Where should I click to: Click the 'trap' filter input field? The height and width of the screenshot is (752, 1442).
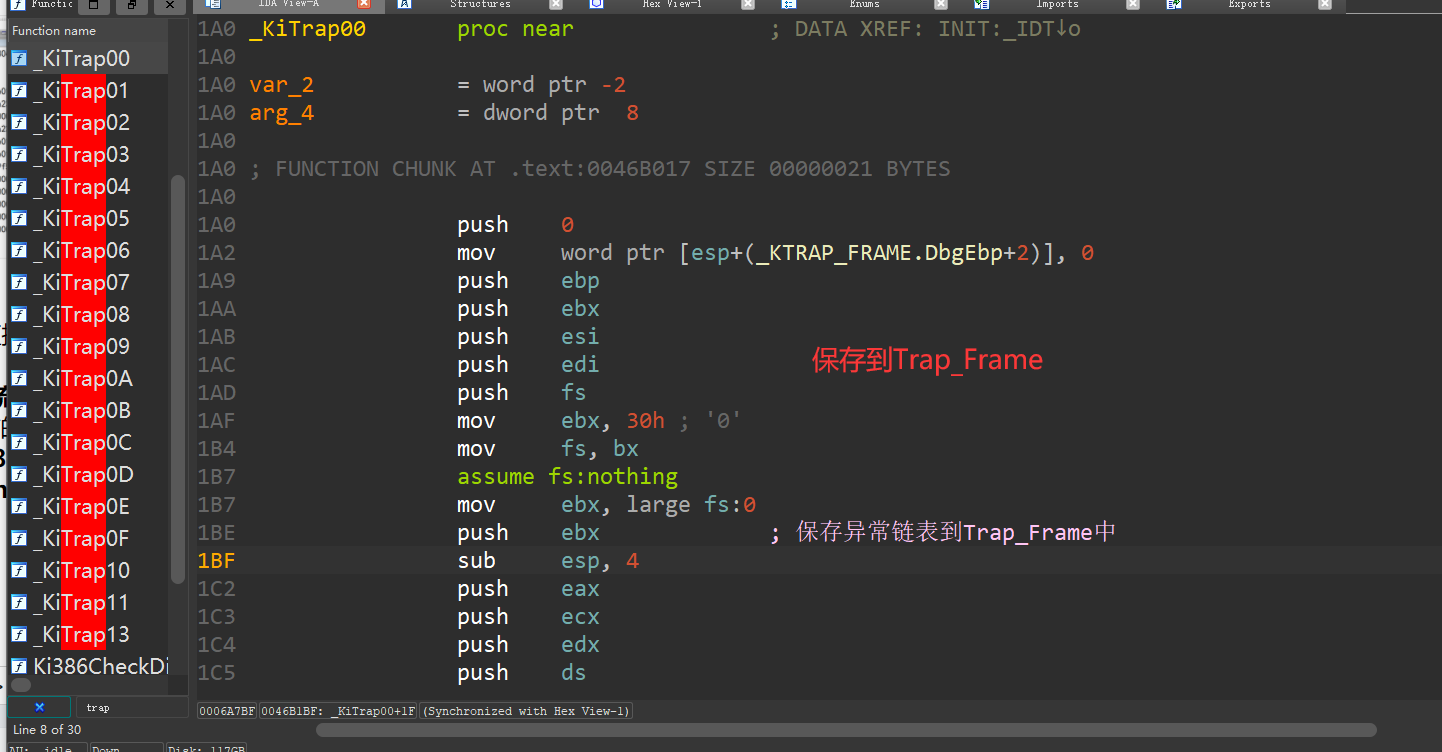(x=131, y=708)
